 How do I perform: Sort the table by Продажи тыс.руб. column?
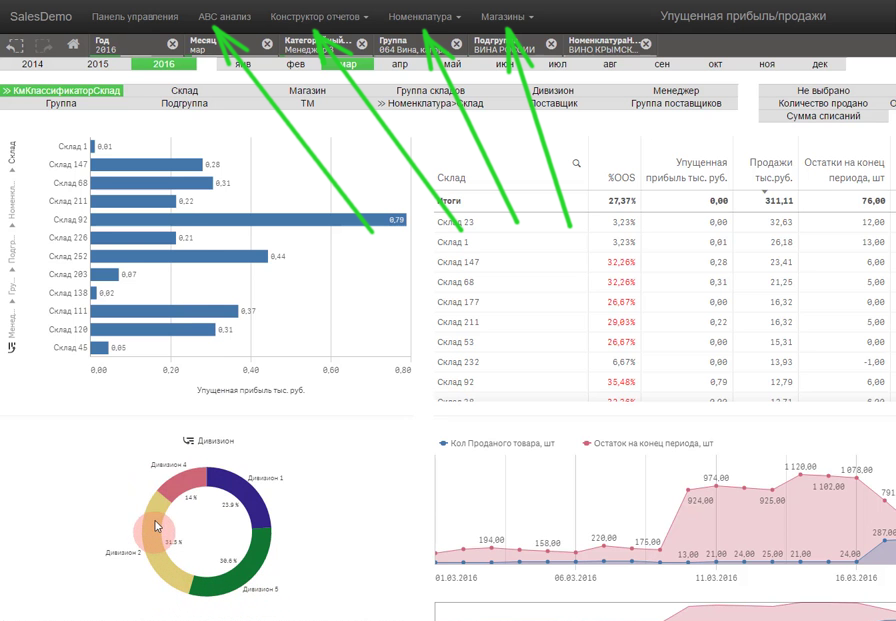tap(771, 170)
